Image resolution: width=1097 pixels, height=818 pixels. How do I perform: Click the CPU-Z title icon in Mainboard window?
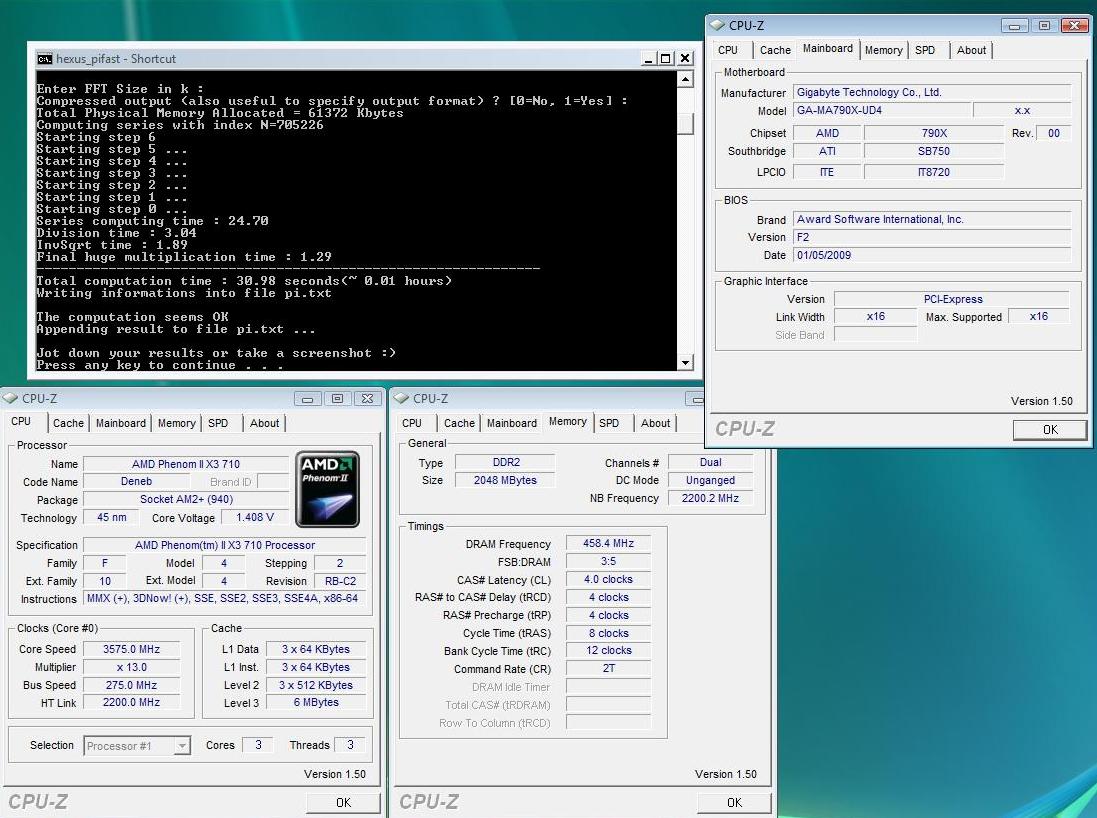[x=717, y=25]
